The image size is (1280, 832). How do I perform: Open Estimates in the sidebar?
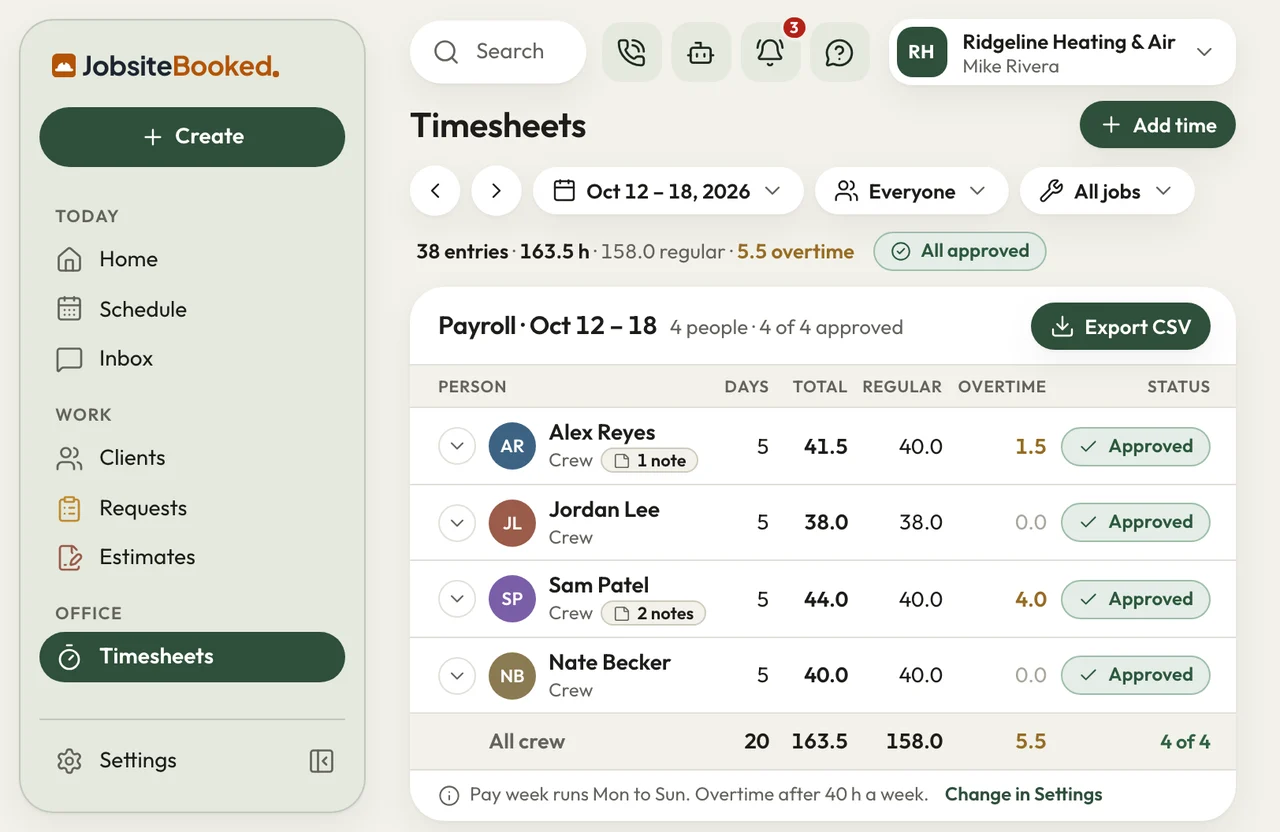[x=192, y=557]
